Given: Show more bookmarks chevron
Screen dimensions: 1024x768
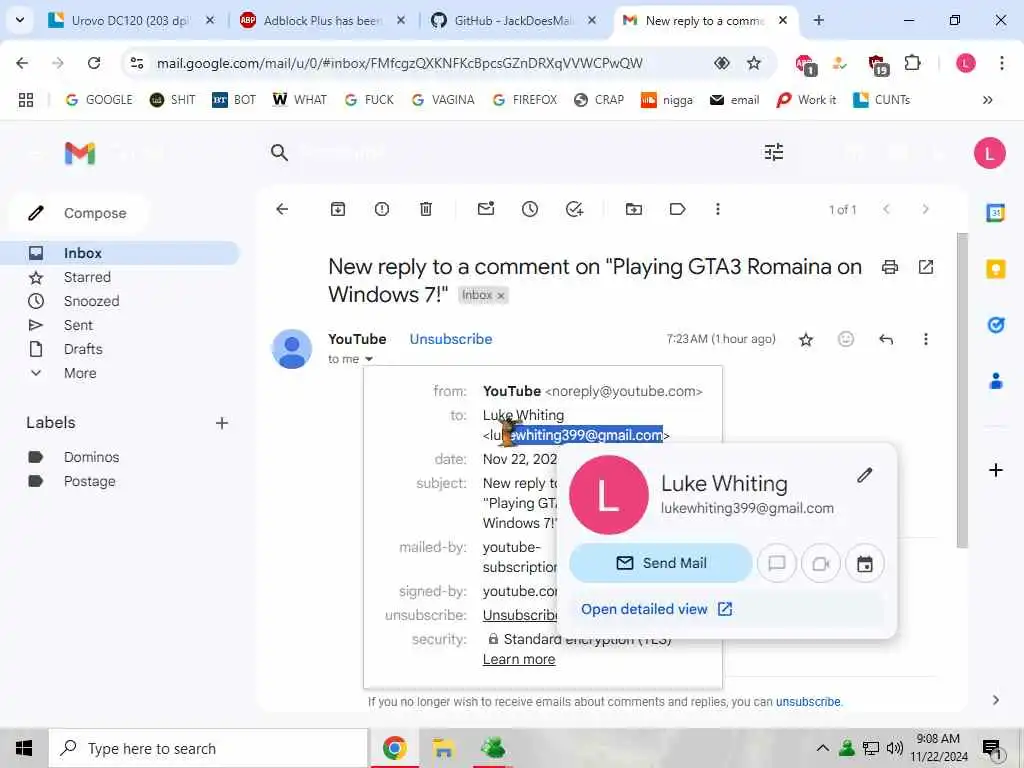Looking at the screenshot, I should point(987,100).
